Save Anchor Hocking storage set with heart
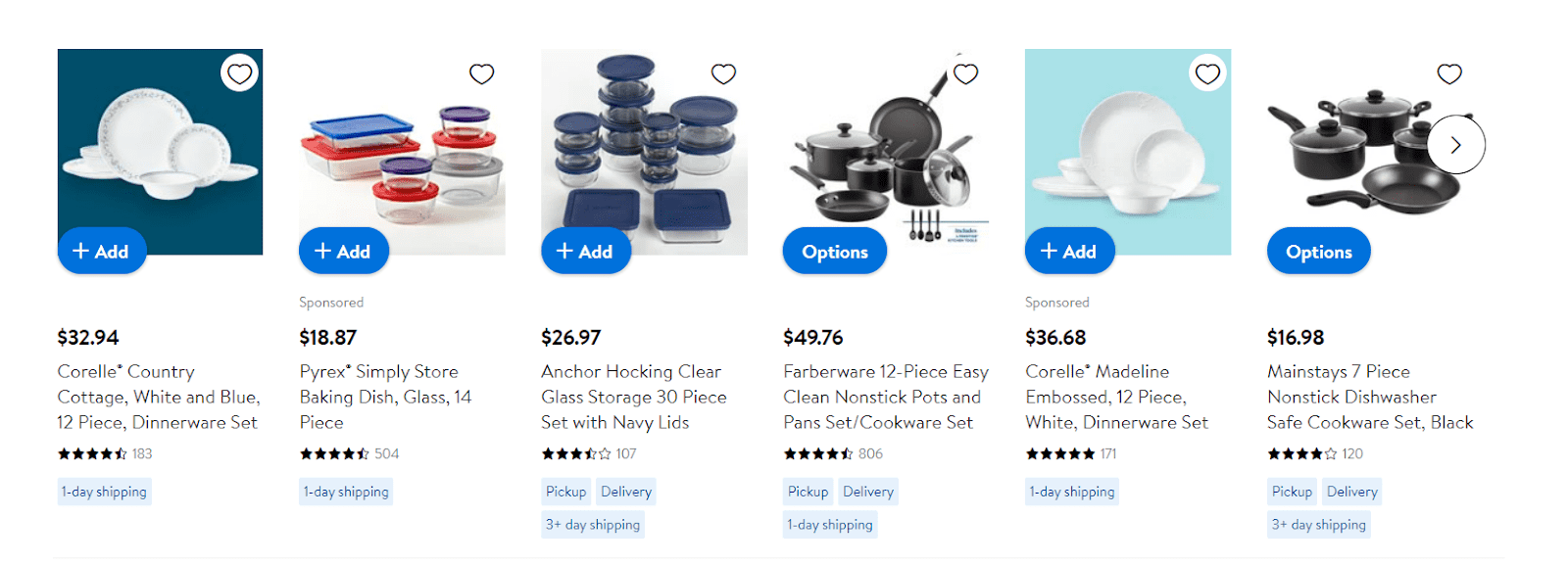The width and height of the screenshot is (1568, 566). tap(723, 73)
